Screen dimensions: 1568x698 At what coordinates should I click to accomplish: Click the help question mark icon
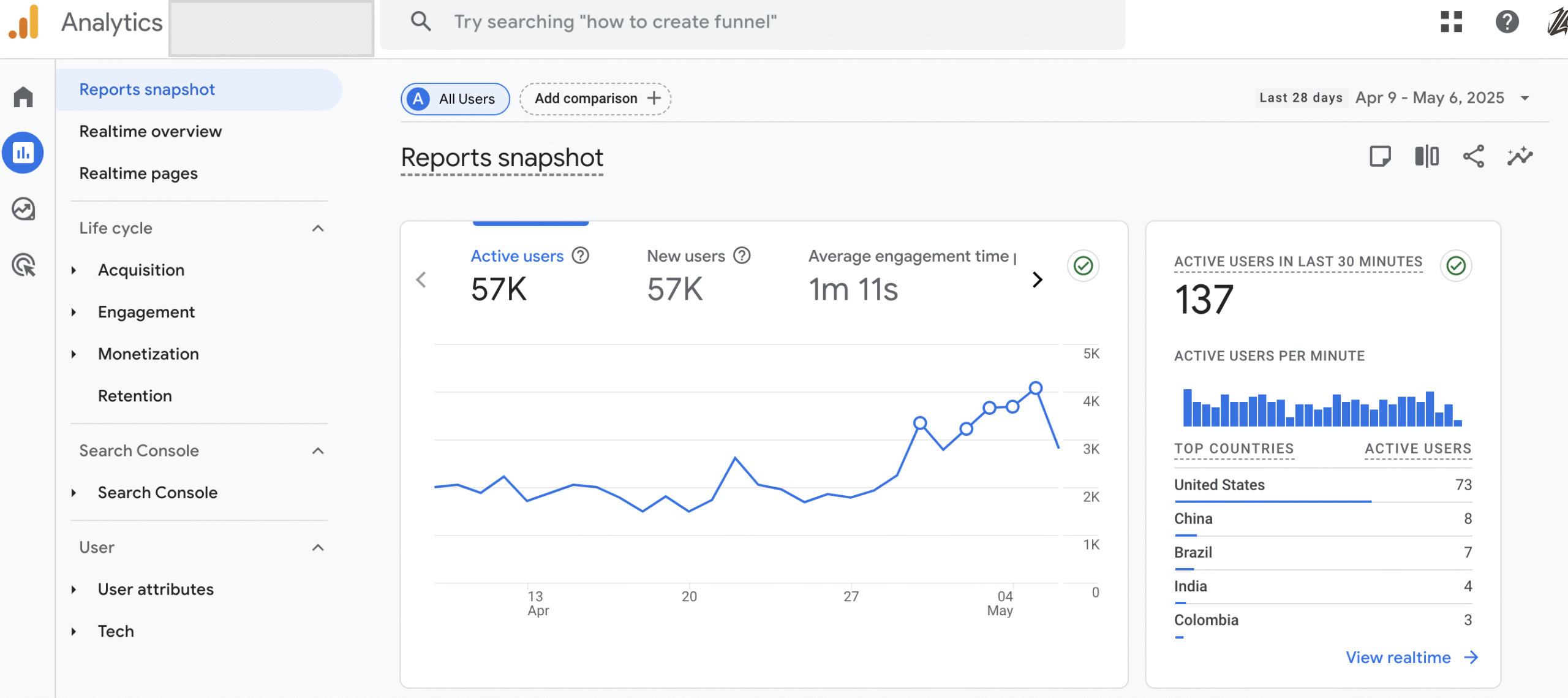point(1507,22)
